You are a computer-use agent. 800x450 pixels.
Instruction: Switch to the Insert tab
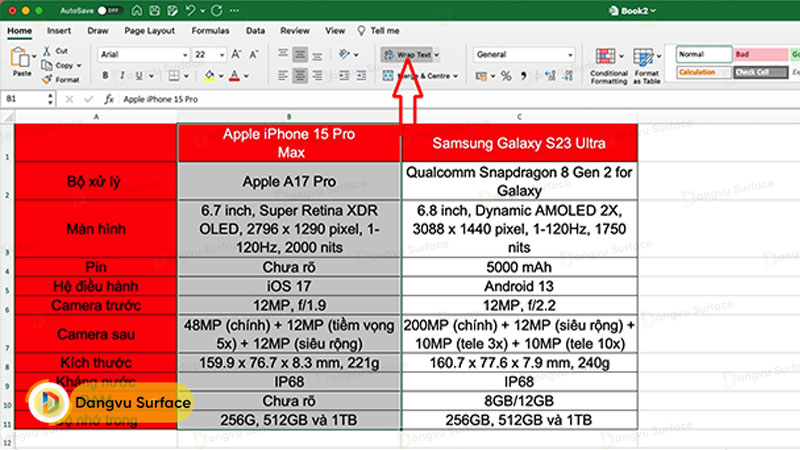coord(59,31)
